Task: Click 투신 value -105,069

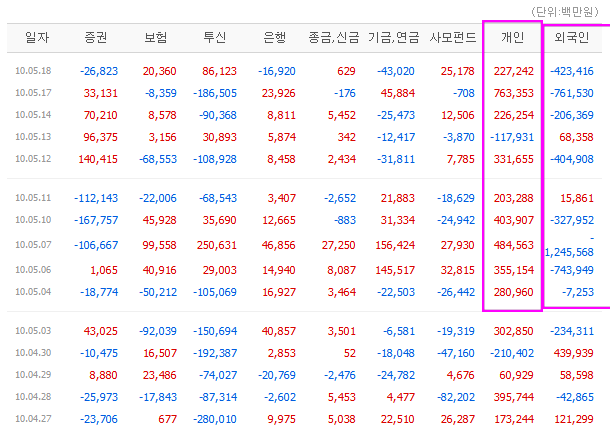Action: click(215, 292)
